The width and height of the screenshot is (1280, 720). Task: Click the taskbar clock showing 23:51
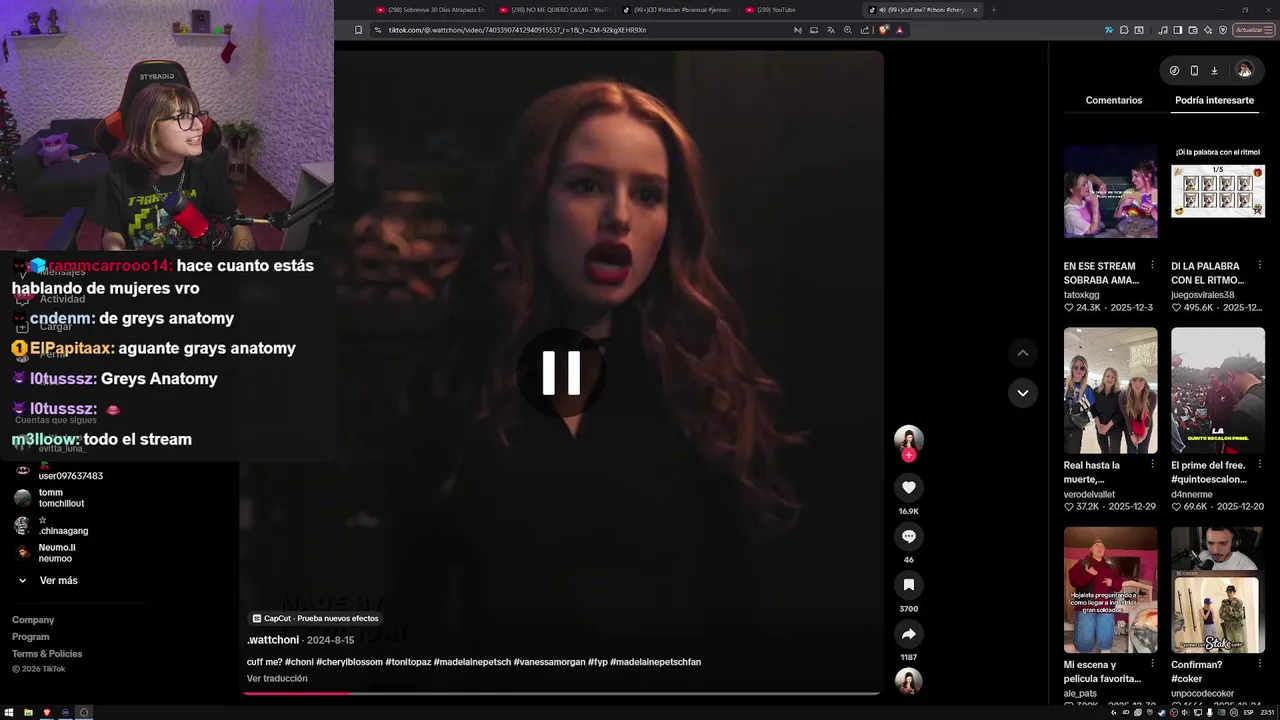click(1268, 712)
